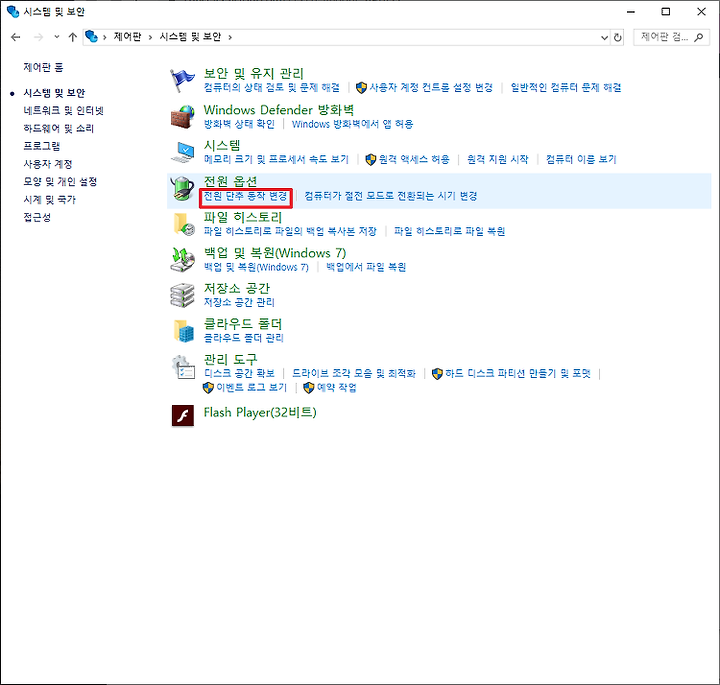This screenshot has width=720, height=685.
Task: Open 원격 지원 시작 link
Action: pyautogui.click(x=497, y=159)
